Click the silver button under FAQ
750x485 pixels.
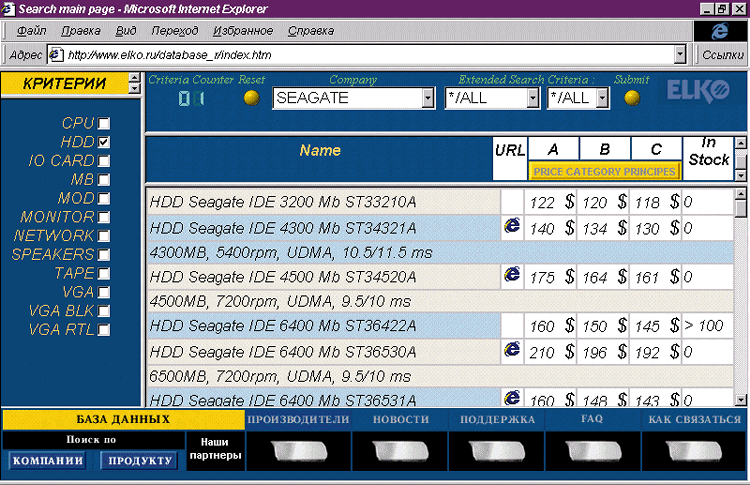[x=593, y=451]
